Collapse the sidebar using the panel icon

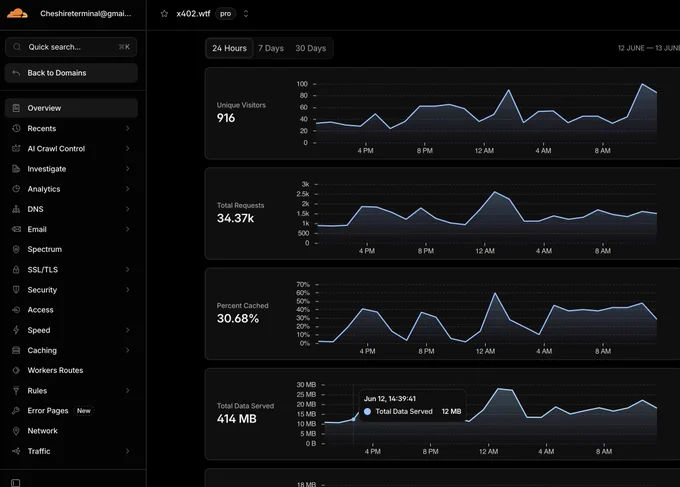tap(16, 483)
